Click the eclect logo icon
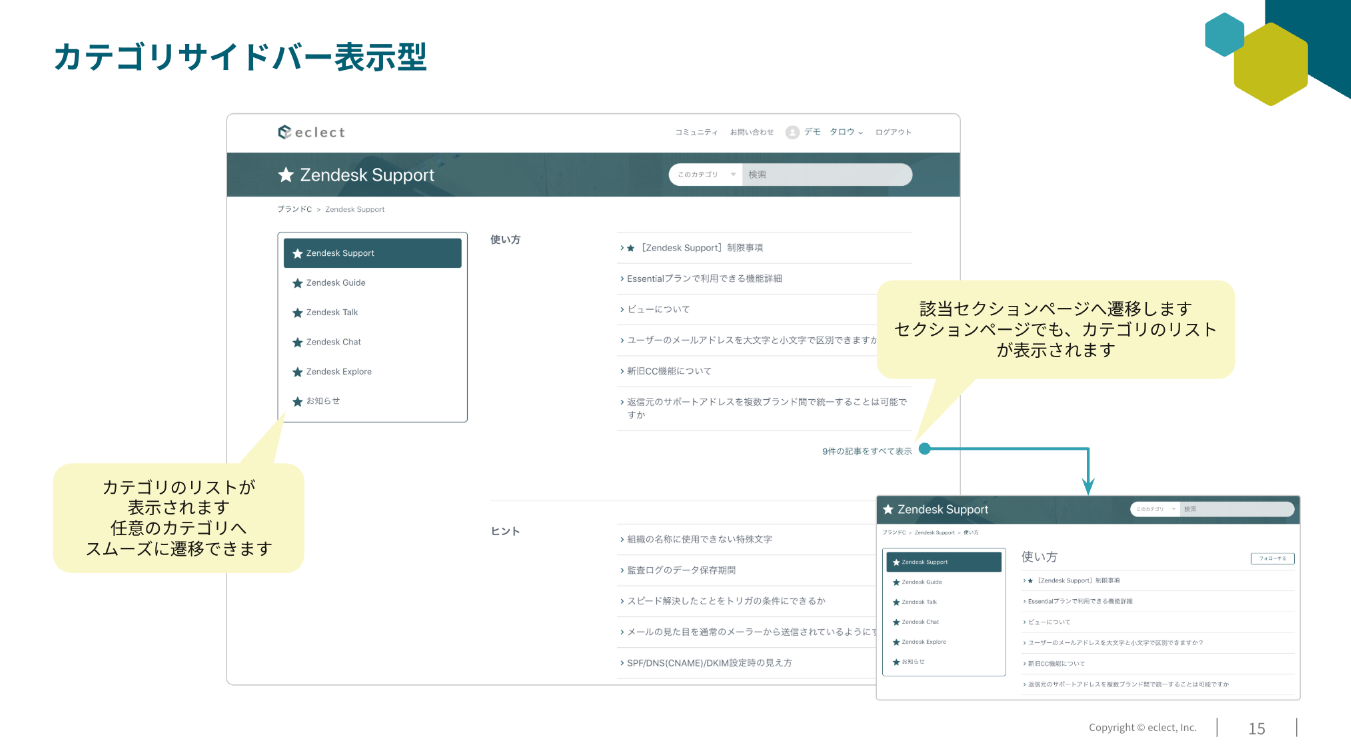 (284, 132)
